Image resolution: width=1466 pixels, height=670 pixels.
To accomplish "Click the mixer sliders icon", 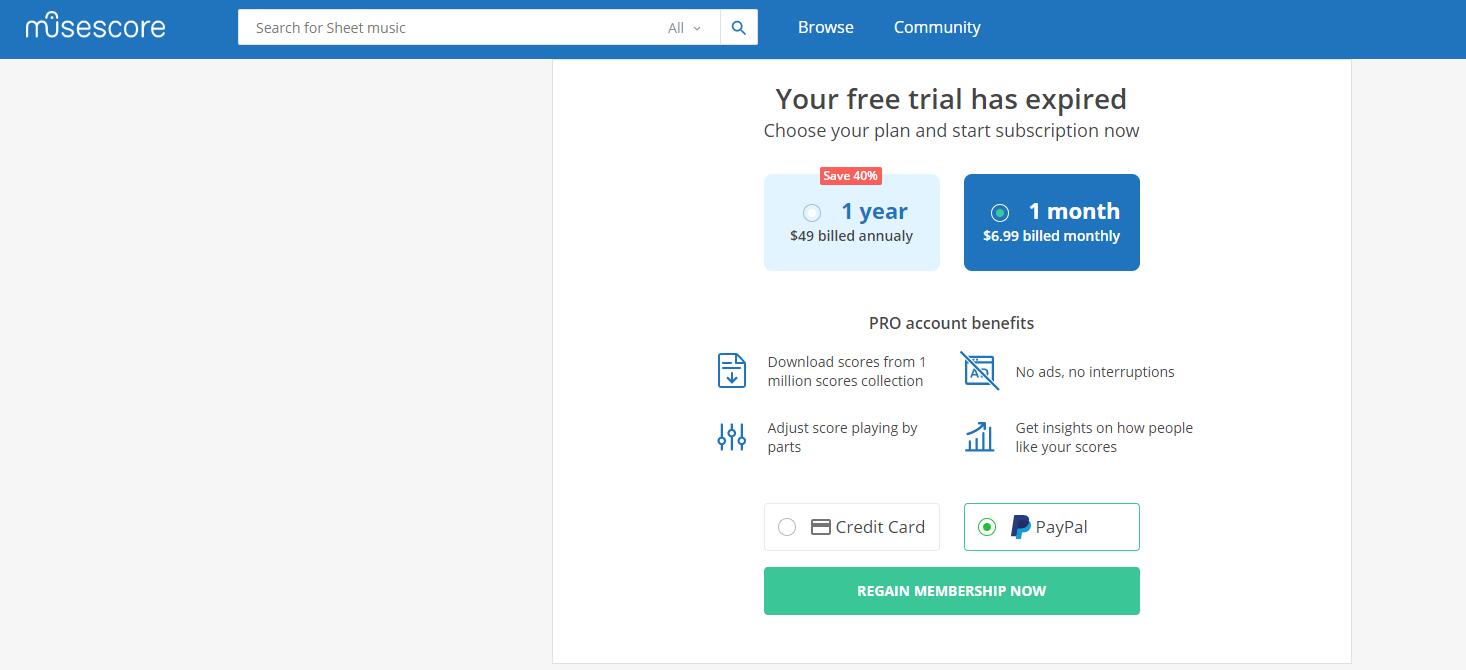I will [732, 437].
